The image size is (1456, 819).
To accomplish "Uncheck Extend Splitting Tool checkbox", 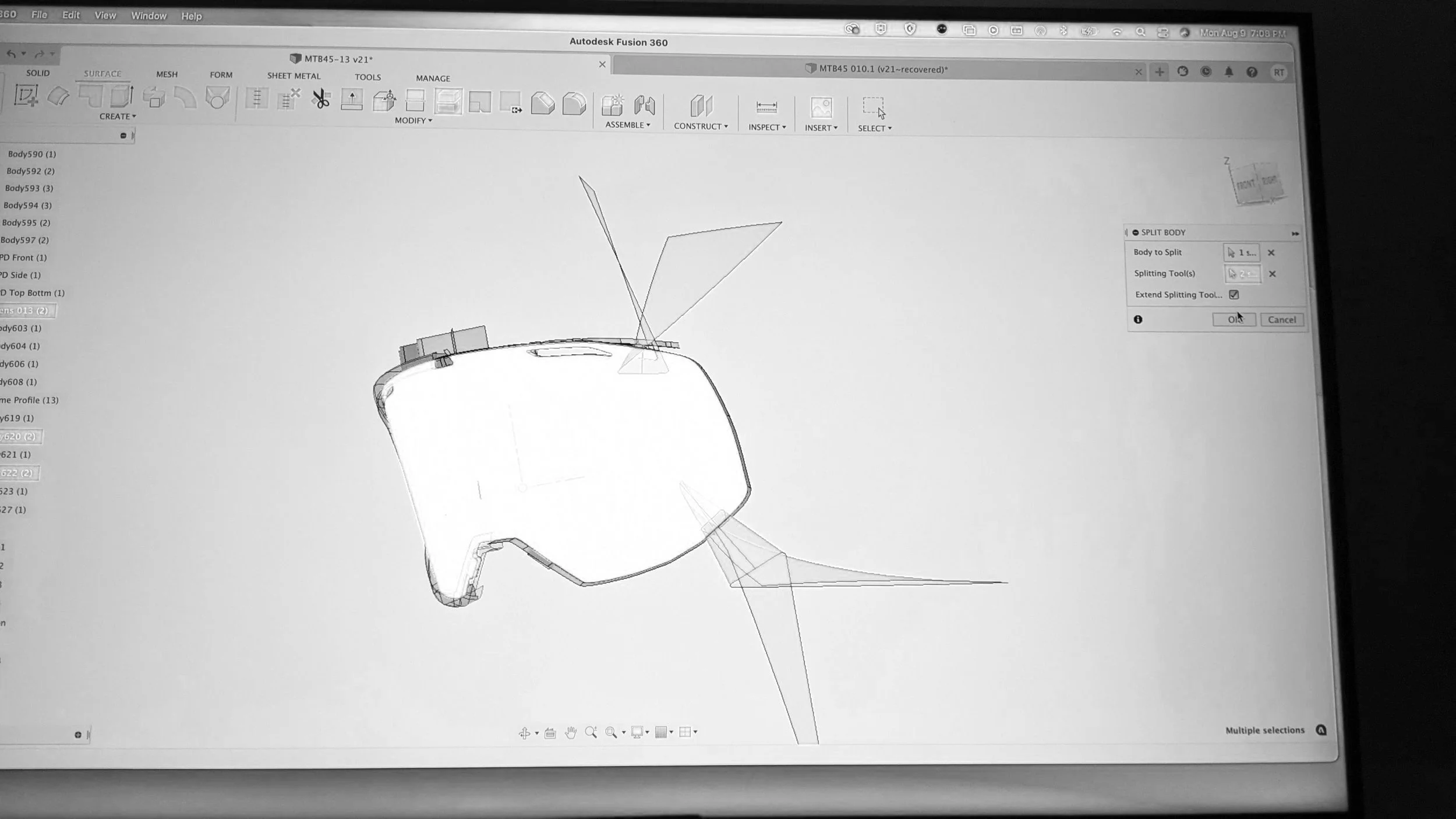I will coord(1234,295).
